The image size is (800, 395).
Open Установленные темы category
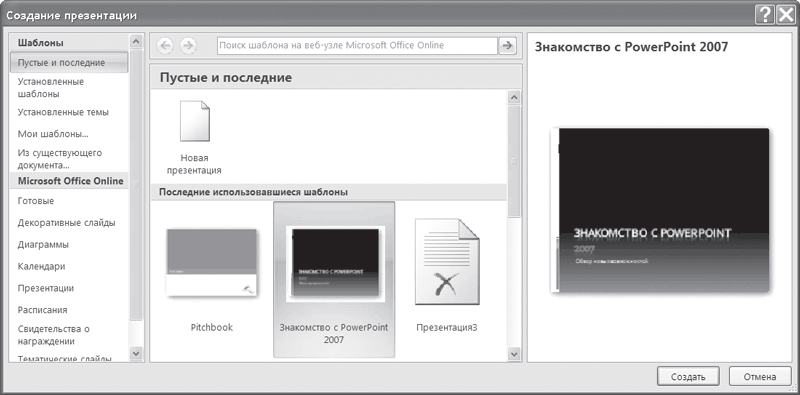point(63,112)
